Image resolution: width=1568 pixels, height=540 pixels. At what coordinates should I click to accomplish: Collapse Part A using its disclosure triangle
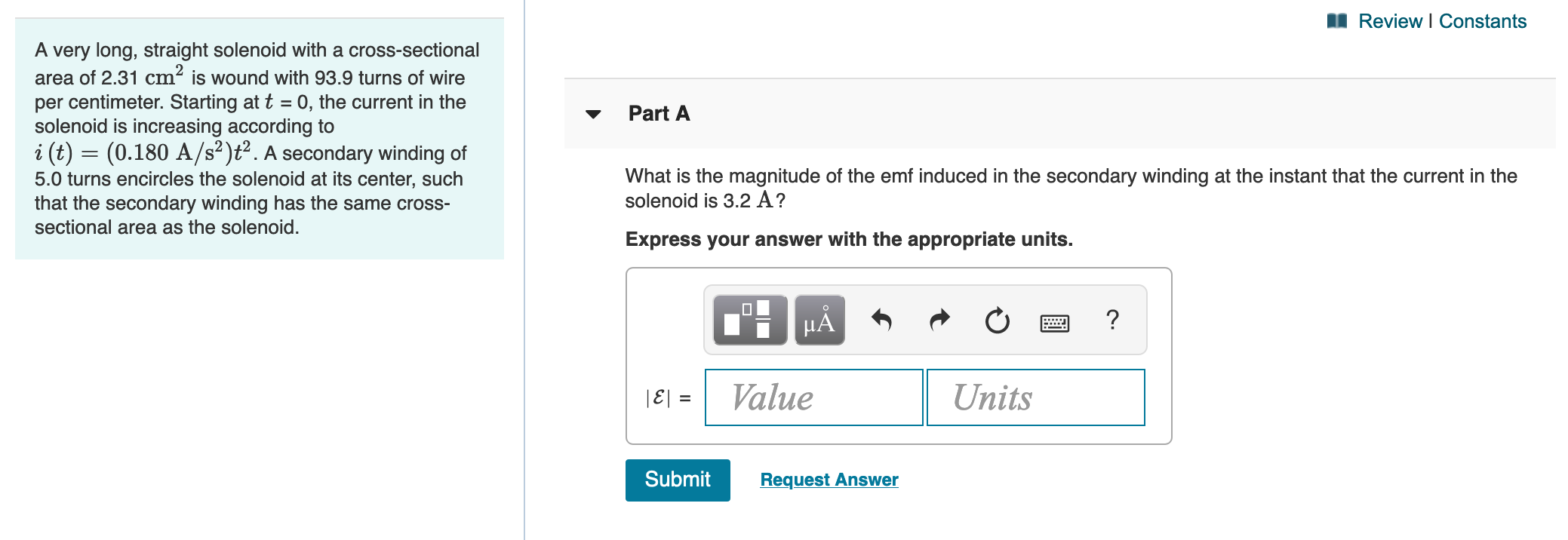tap(595, 115)
